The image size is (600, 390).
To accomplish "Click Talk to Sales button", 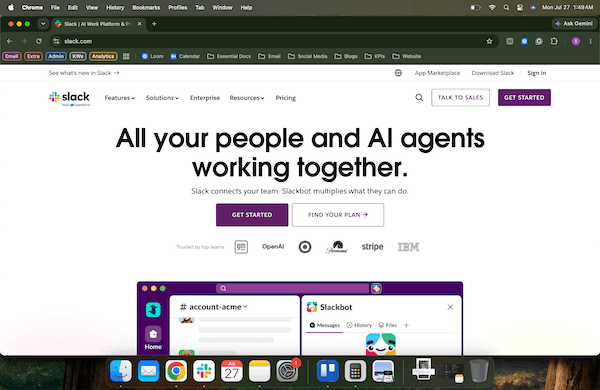I will click(x=460, y=98).
